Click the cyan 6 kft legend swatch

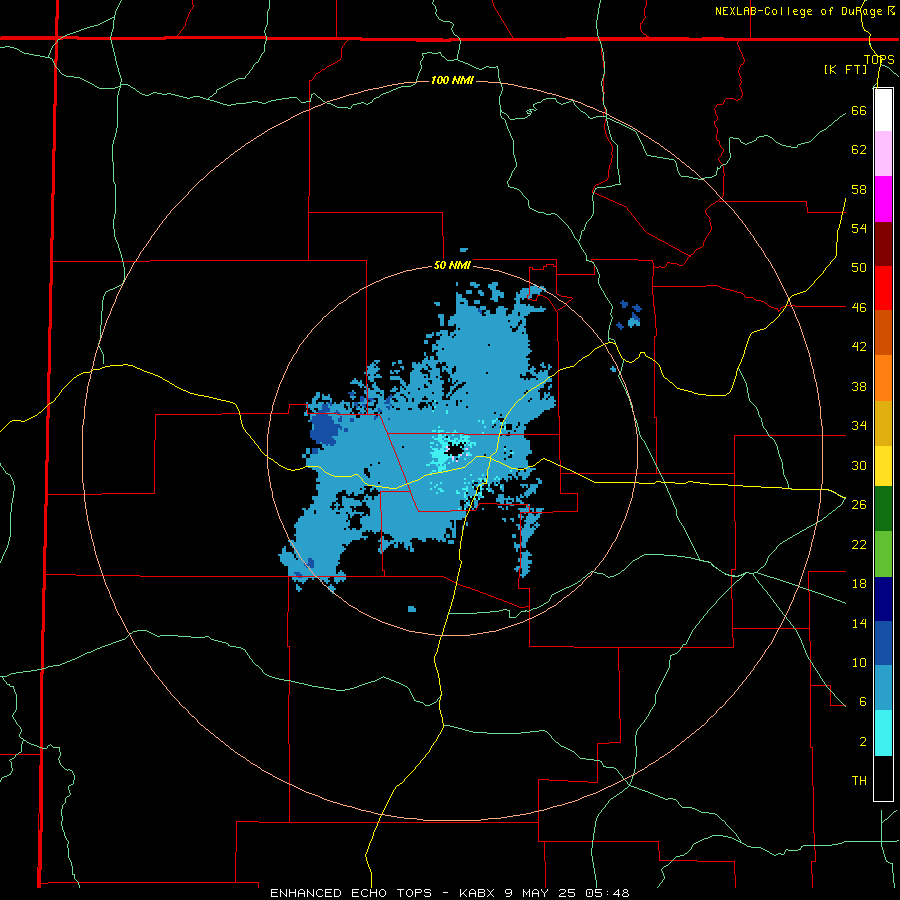click(883, 733)
